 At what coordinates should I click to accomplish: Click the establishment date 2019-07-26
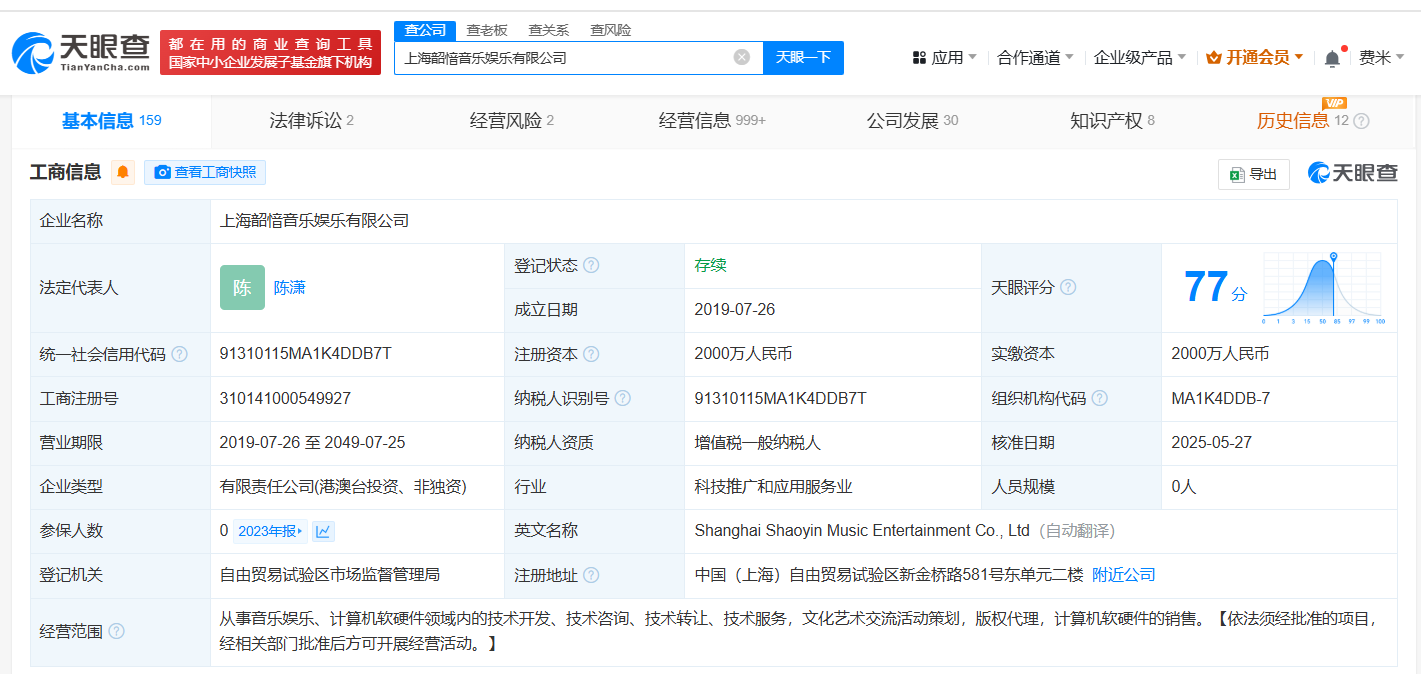735,310
